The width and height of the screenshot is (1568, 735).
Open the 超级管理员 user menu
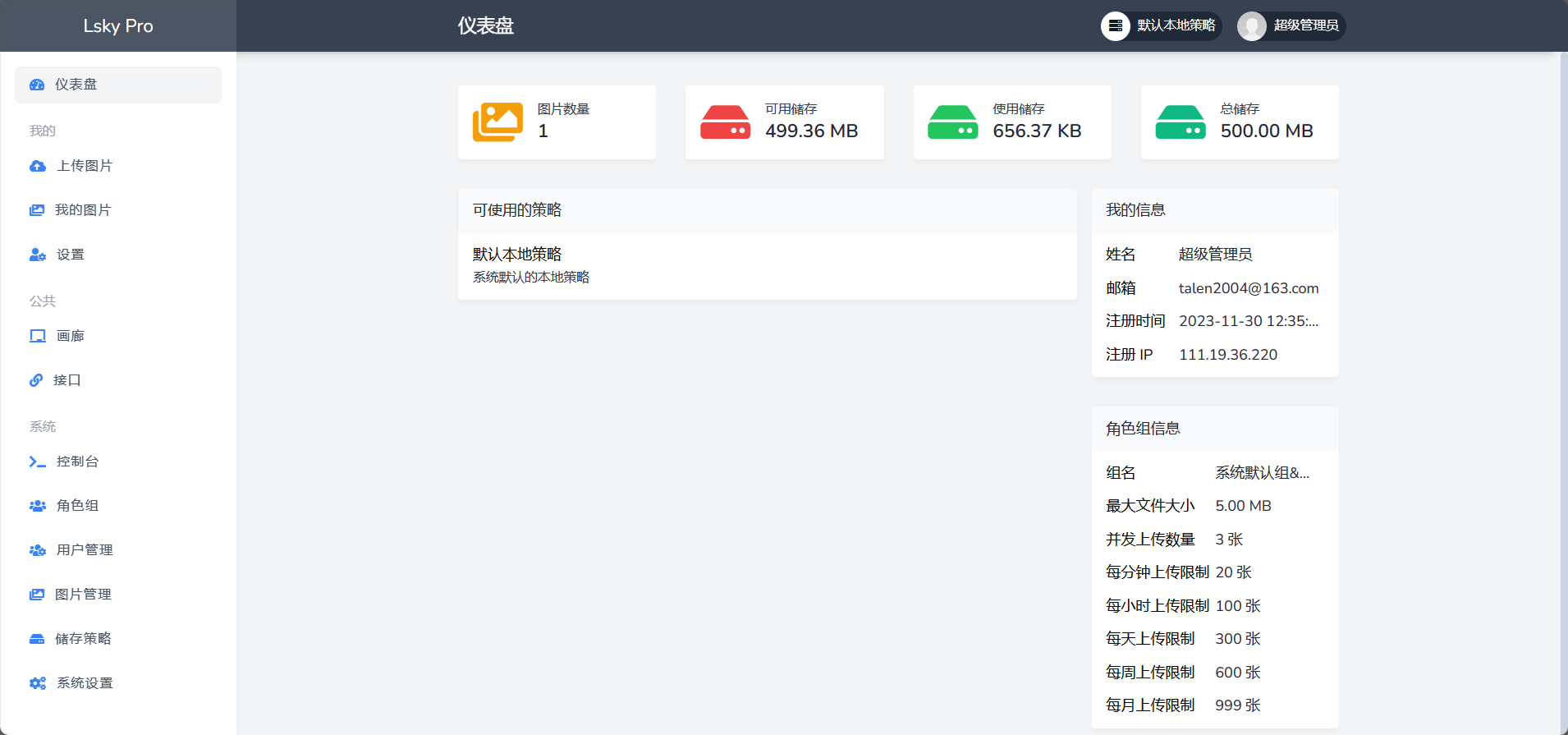tap(1291, 26)
